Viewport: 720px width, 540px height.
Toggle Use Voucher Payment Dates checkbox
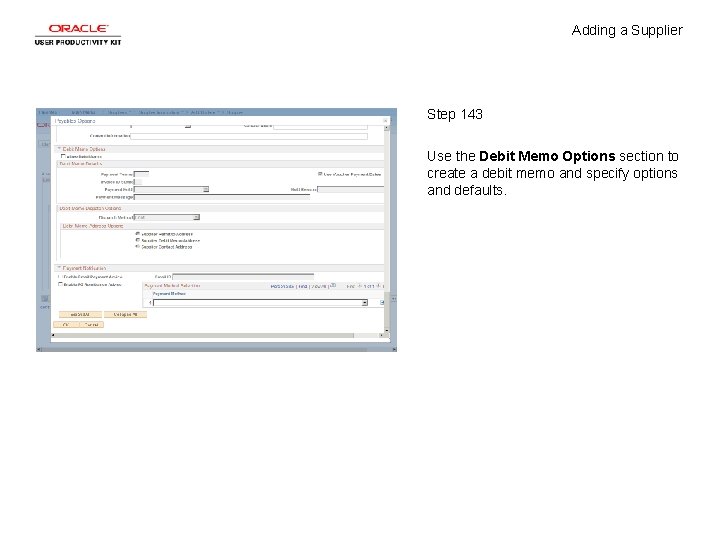tap(320, 174)
